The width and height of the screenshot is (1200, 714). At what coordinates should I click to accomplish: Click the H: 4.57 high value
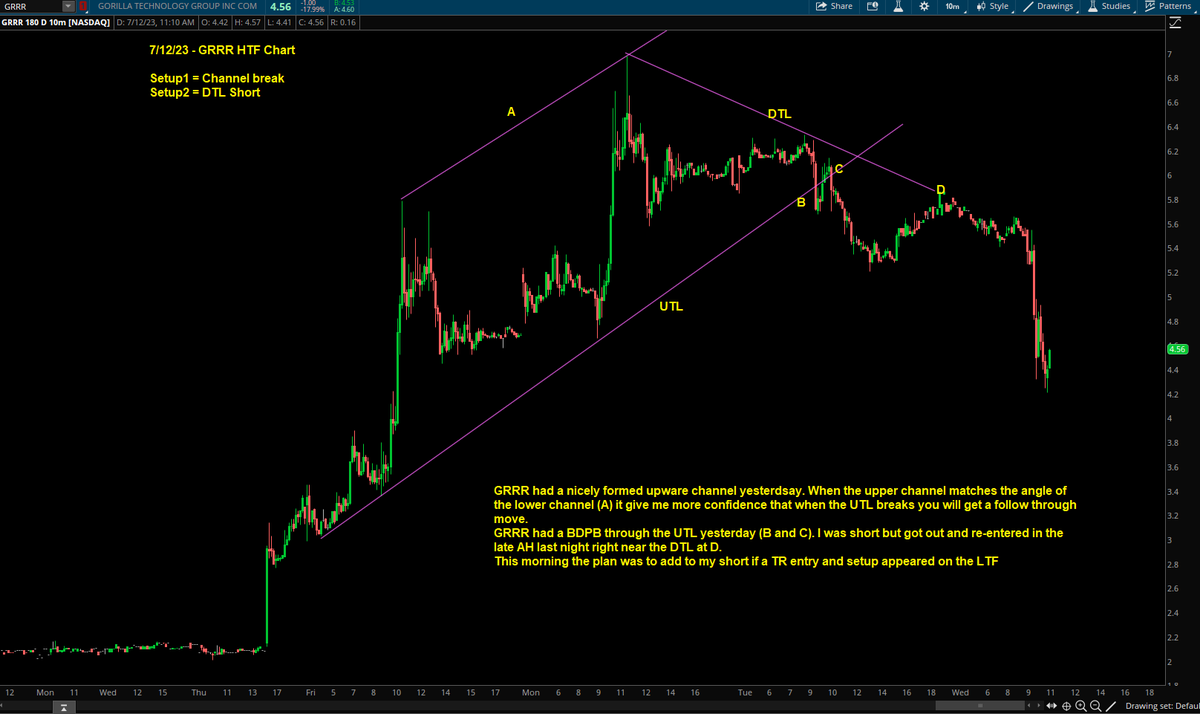click(248, 21)
